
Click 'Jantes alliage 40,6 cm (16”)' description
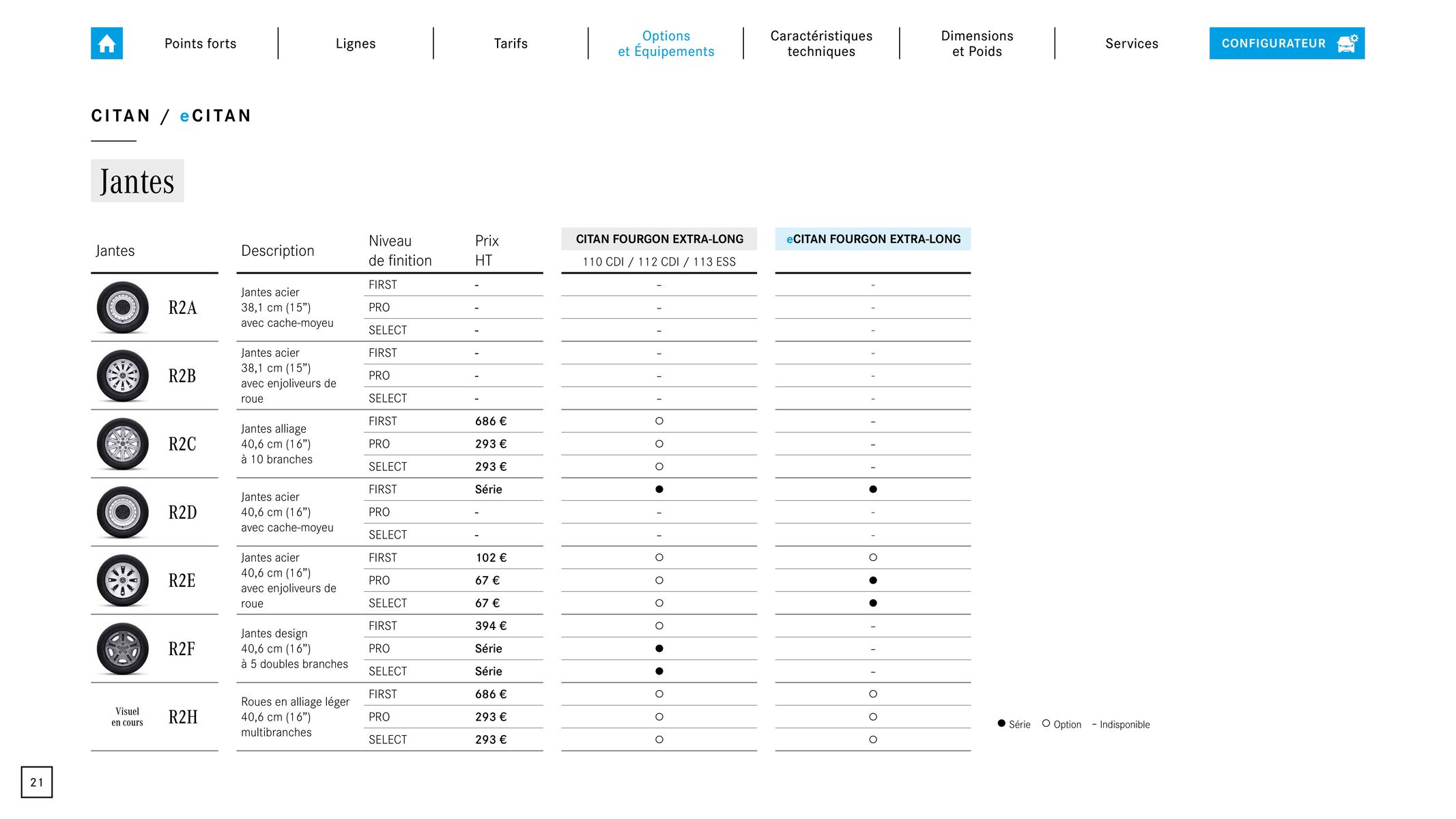point(276,444)
